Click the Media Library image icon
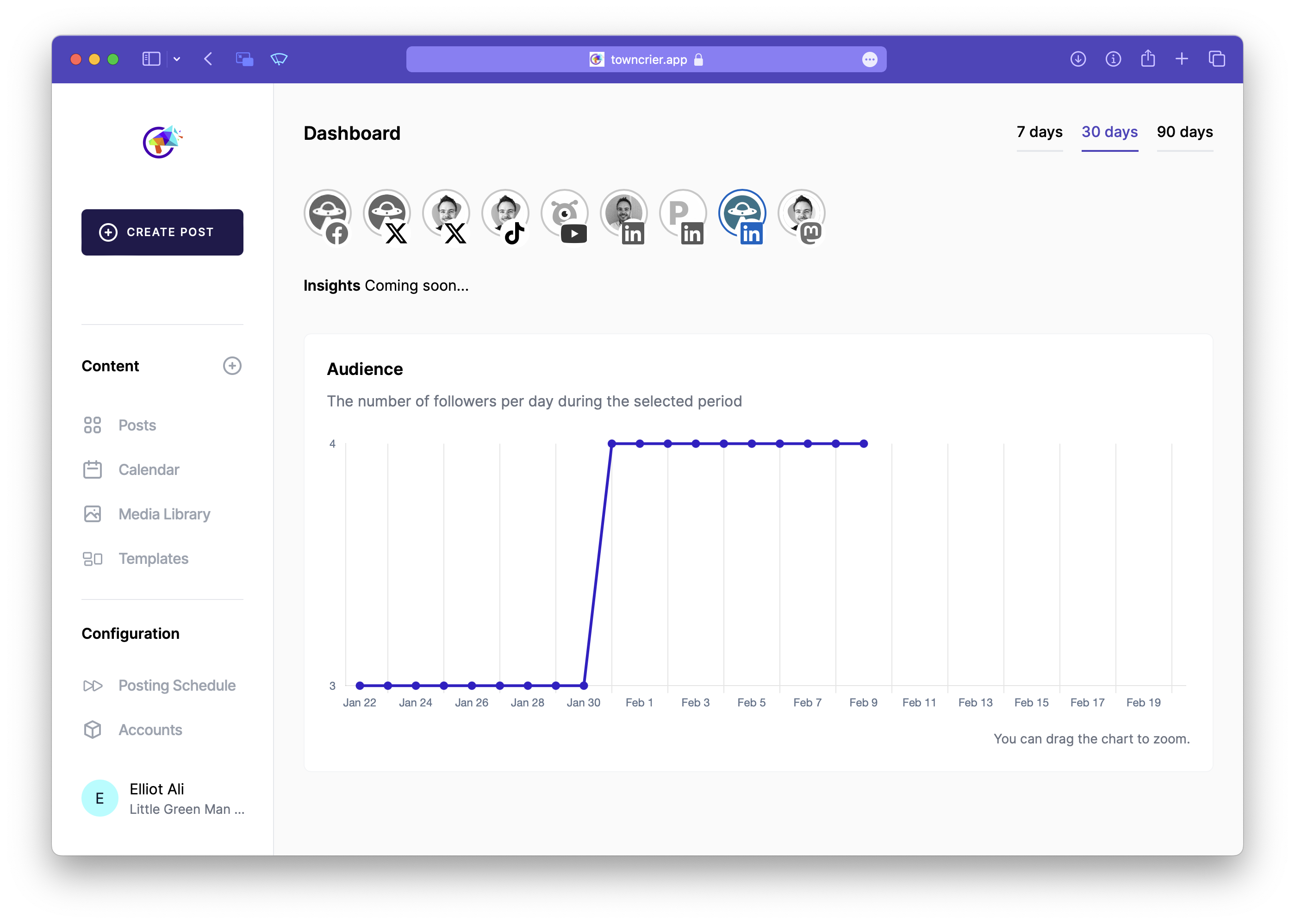The width and height of the screenshot is (1295, 924). coord(92,514)
